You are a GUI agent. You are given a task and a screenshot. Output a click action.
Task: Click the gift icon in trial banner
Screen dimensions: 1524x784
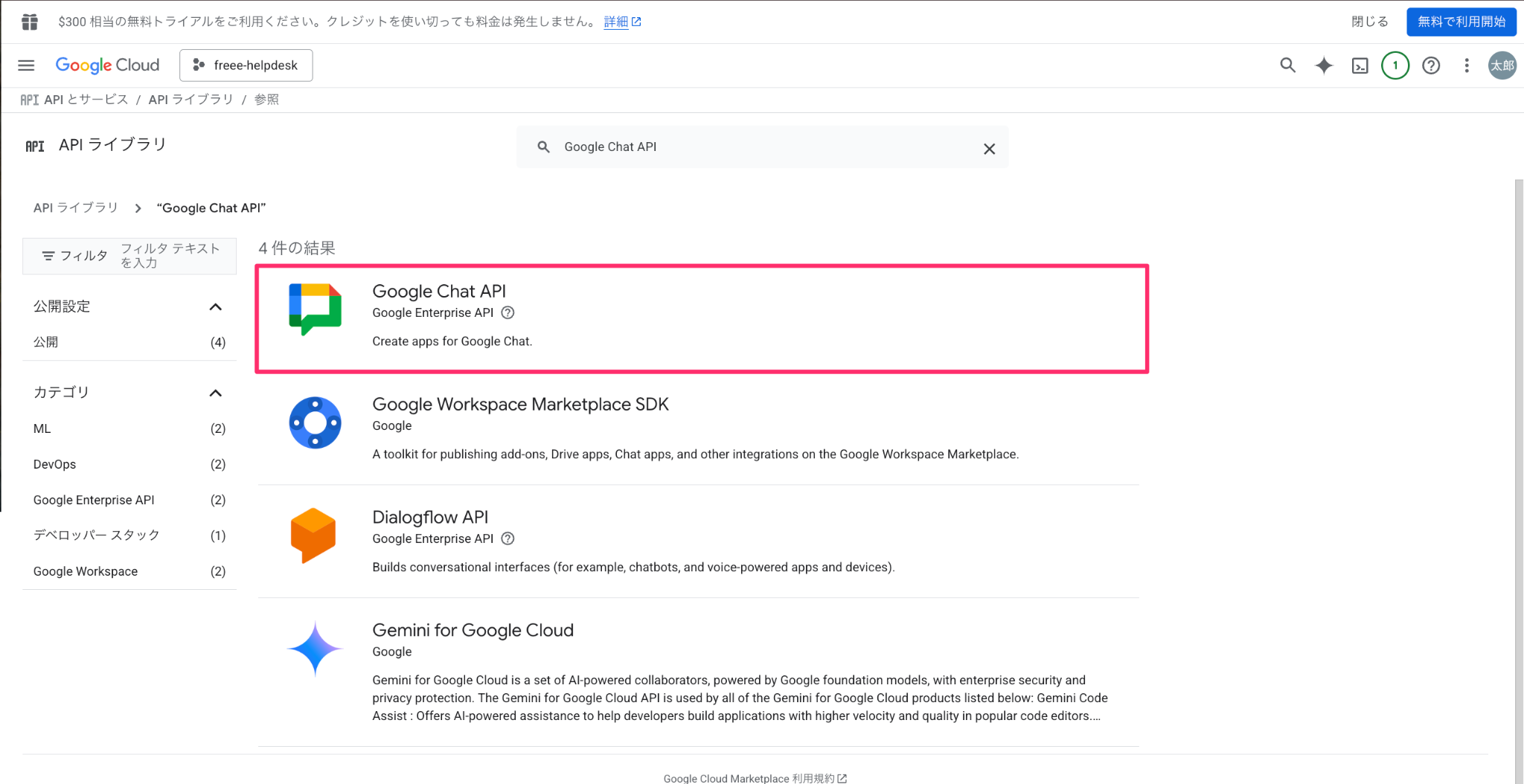pos(30,22)
